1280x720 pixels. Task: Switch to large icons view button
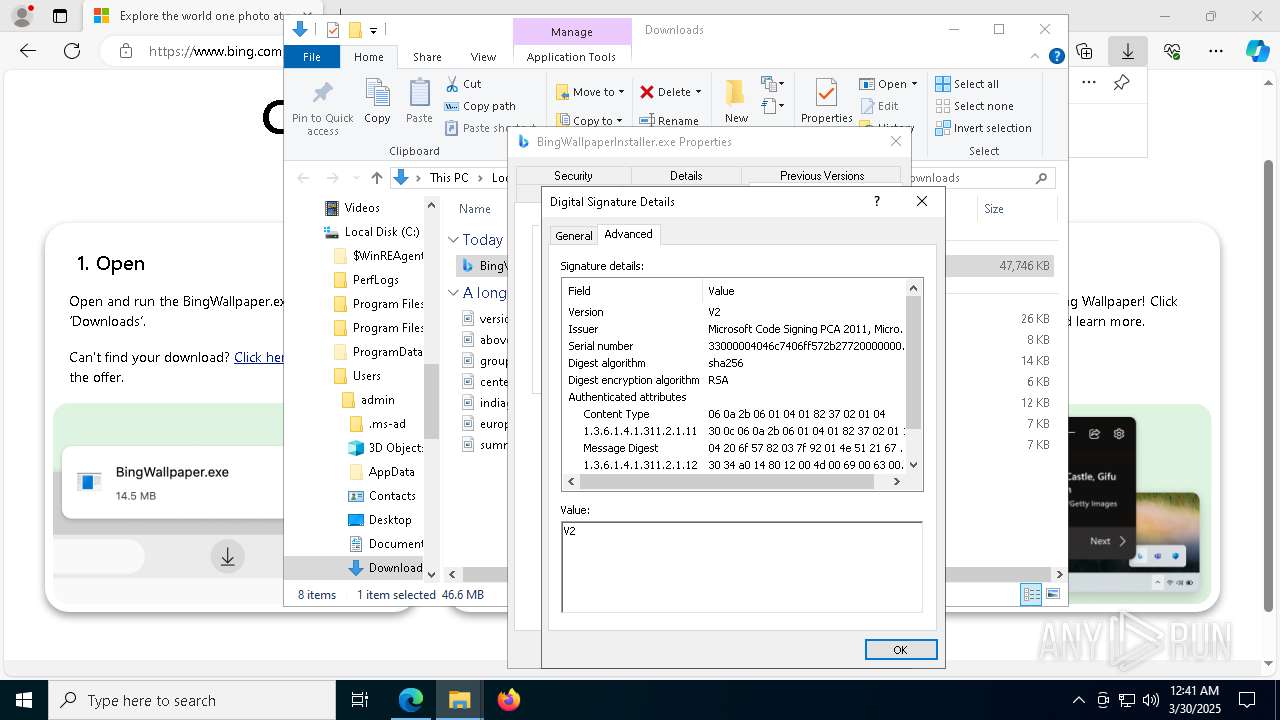coord(1052,594)
